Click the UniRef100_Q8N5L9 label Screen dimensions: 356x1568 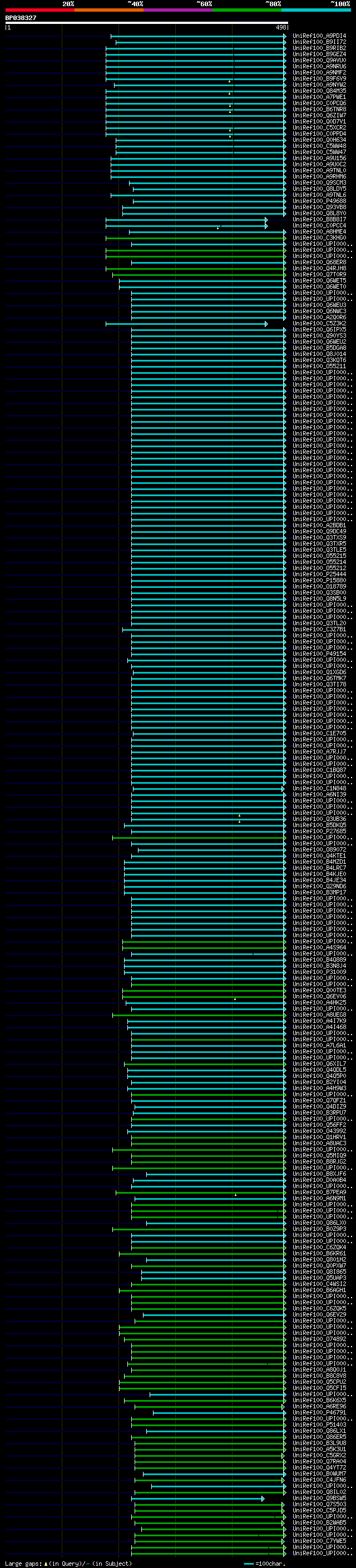tap(319, 599)
